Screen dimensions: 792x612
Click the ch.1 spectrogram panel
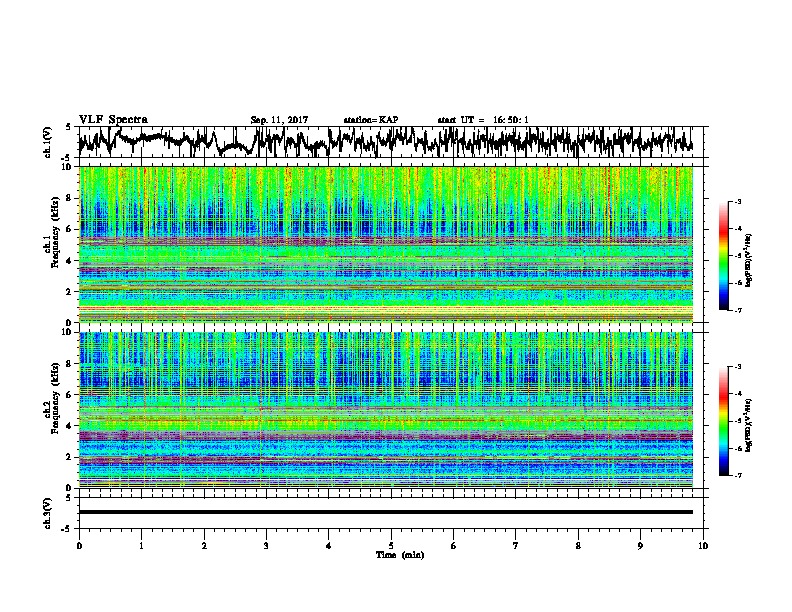pyautogui.click(x=386, y=244)
